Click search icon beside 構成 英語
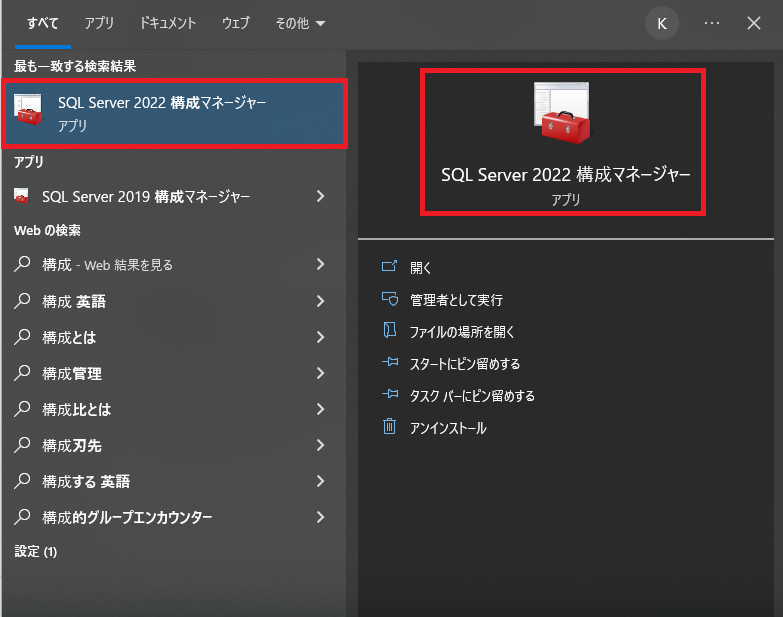The image size is (783, 617). 22,301
